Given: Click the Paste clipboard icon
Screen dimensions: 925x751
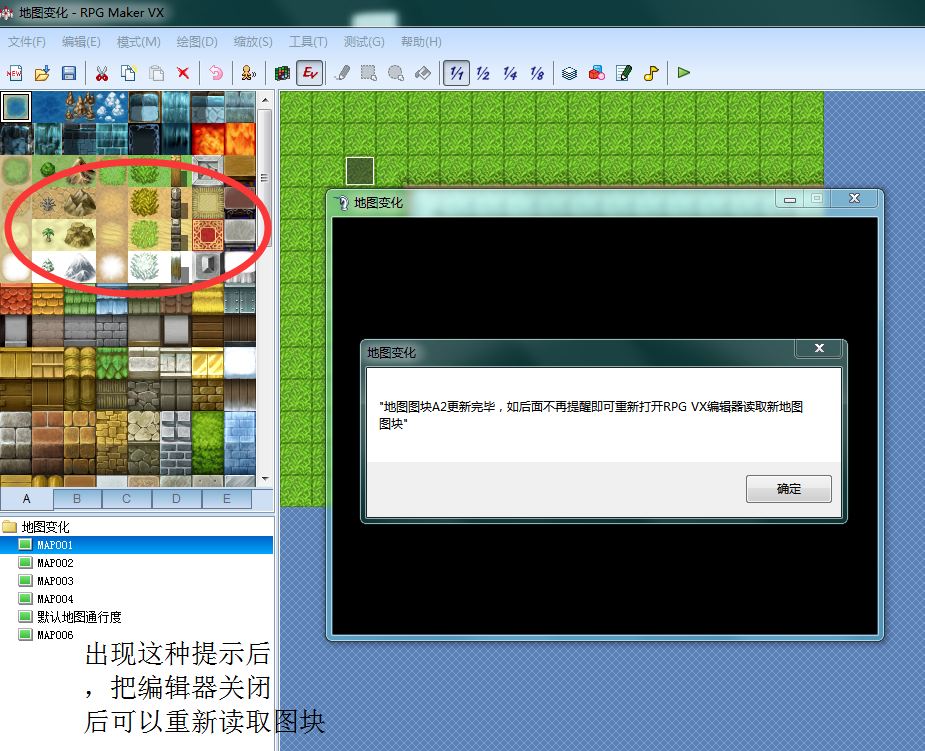Looking at the screenshot, I should coord(156,73).
